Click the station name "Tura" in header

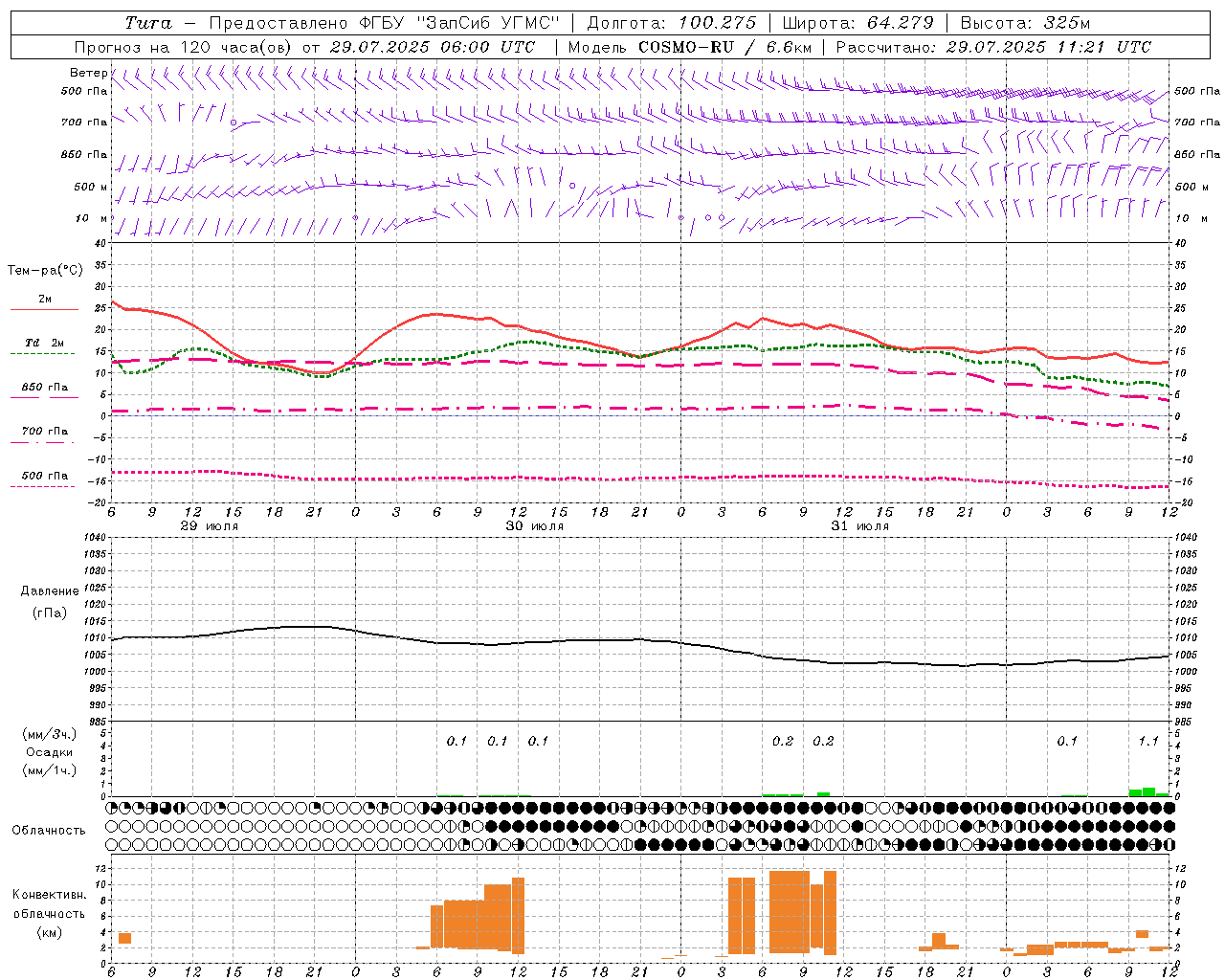point(147,23)
